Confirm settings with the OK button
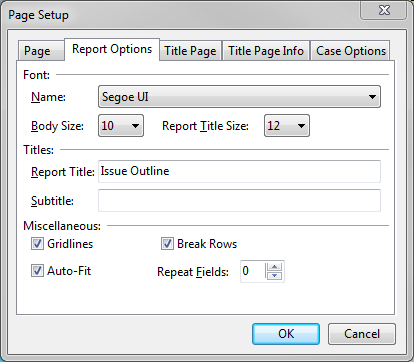 [x=286, y=334]
